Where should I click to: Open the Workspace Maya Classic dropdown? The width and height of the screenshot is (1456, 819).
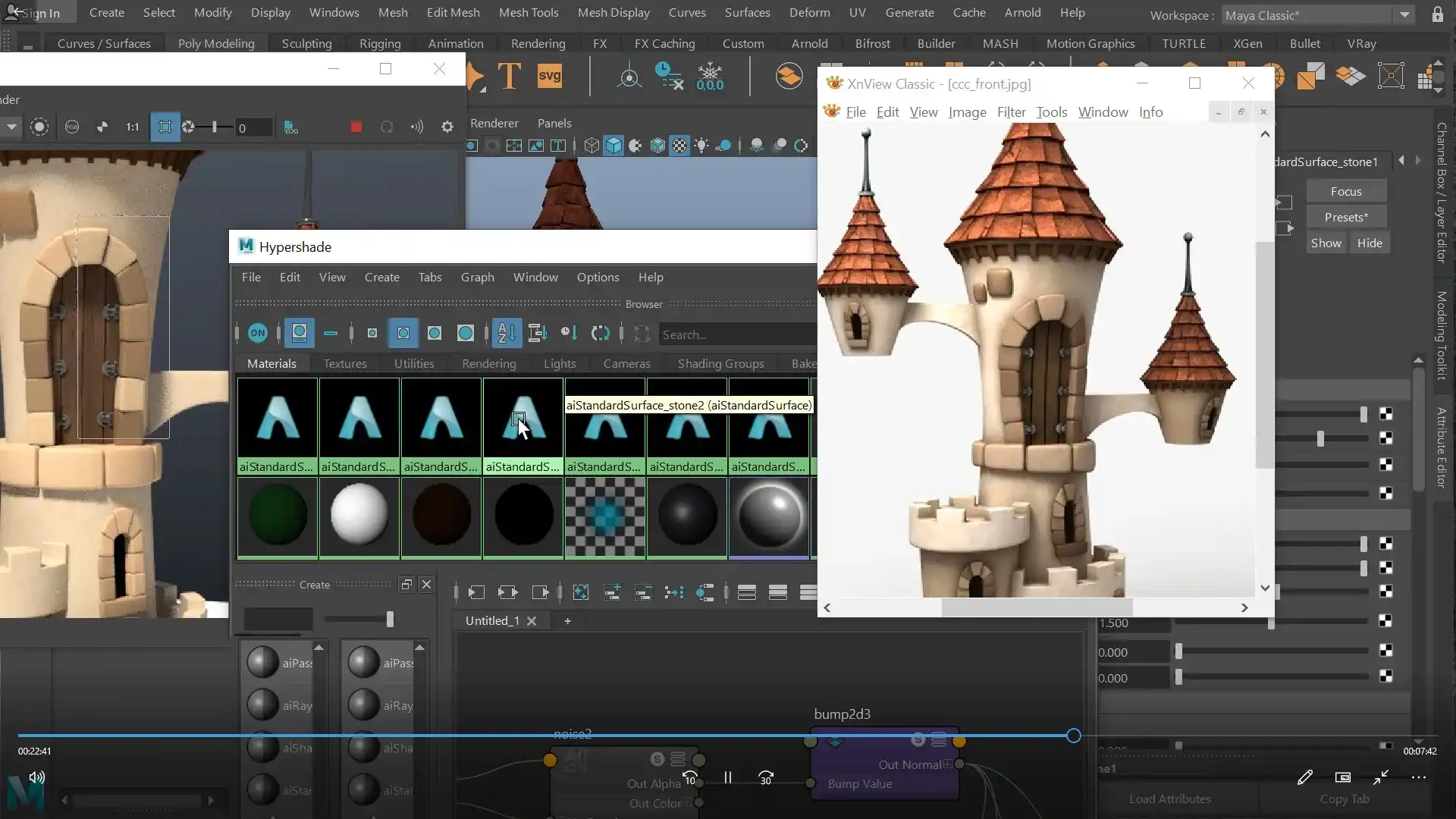[x=1404, y=14]
